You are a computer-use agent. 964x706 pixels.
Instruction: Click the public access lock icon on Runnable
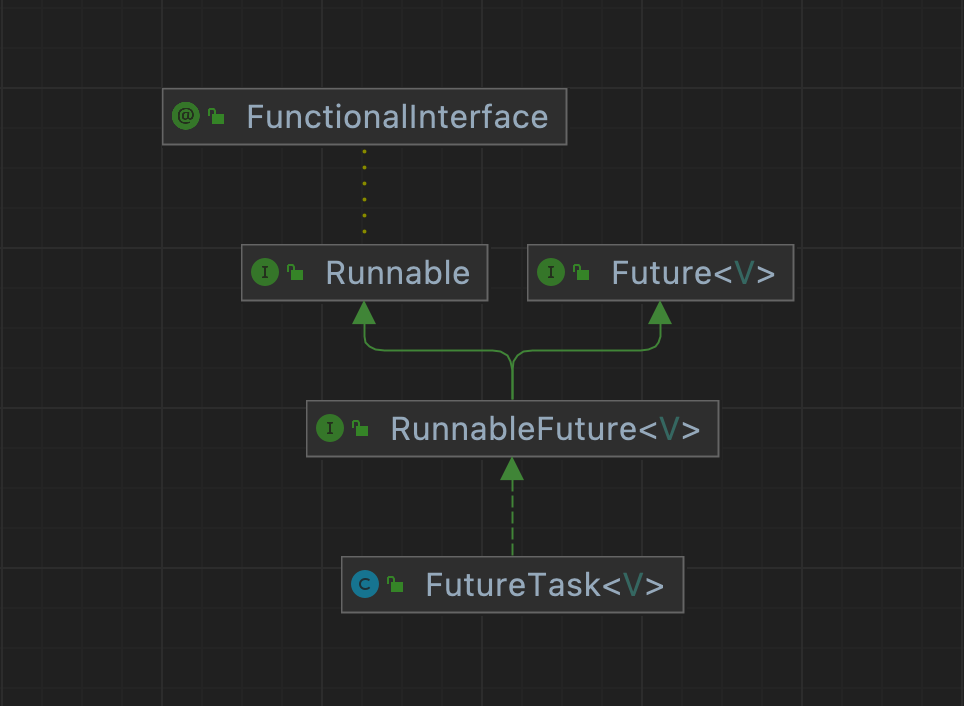tap(295, 273)
